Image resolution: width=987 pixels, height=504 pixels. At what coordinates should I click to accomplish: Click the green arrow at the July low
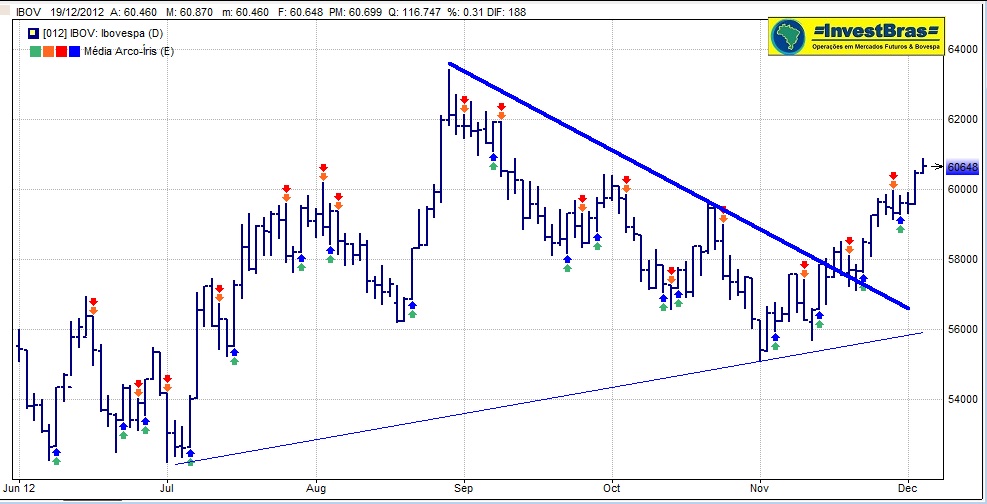(190, 461)
